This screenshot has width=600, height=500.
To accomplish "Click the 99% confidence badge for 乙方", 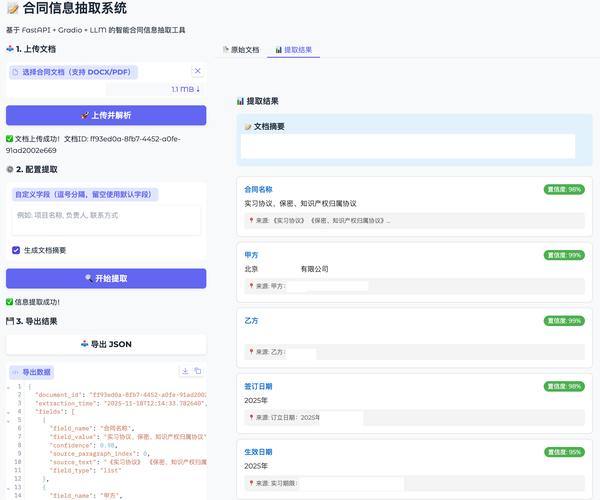I will [564, 321].
